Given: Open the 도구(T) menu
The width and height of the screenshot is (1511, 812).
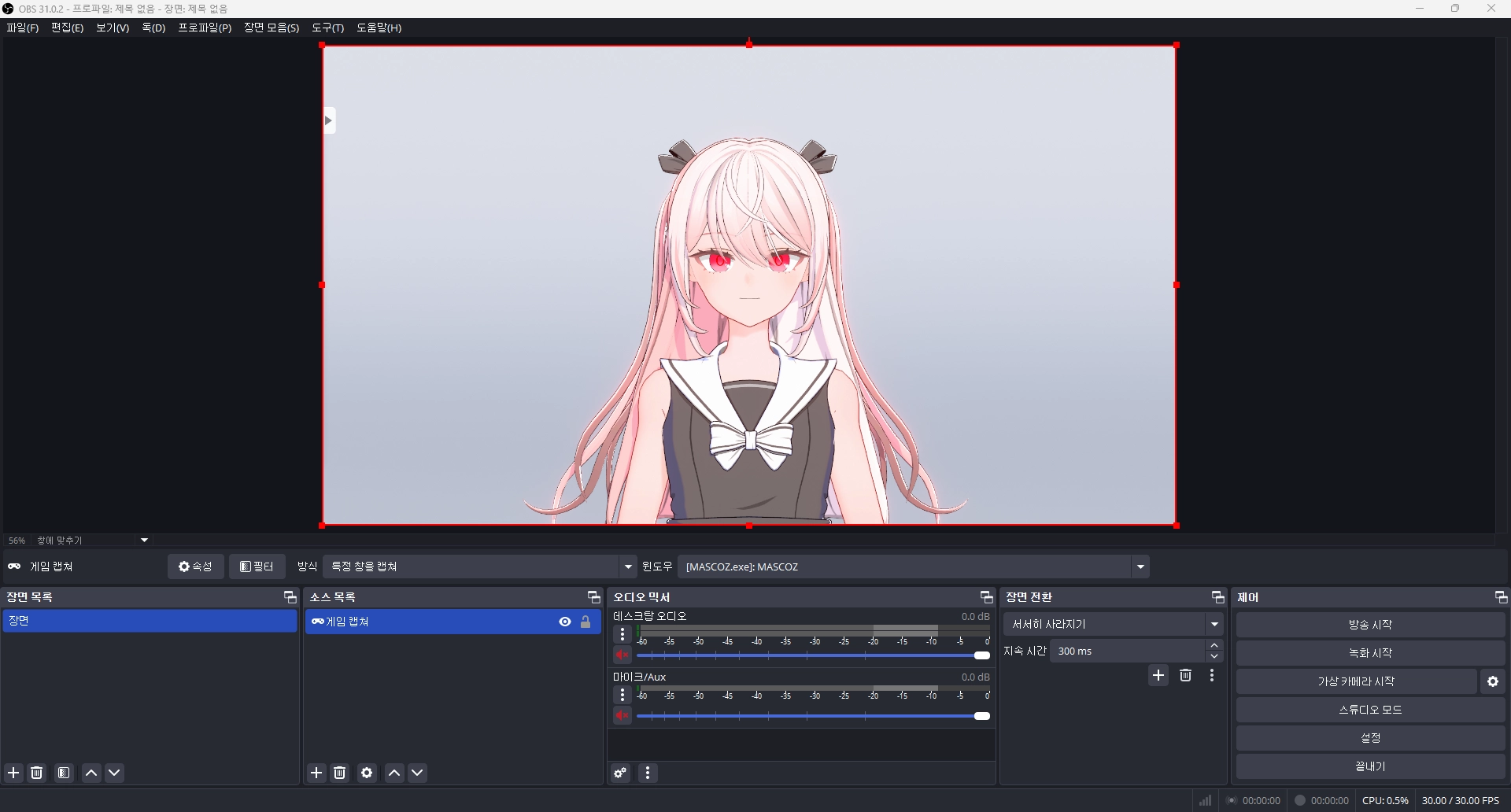Looking at the screenshot, I should pos(328,28).
